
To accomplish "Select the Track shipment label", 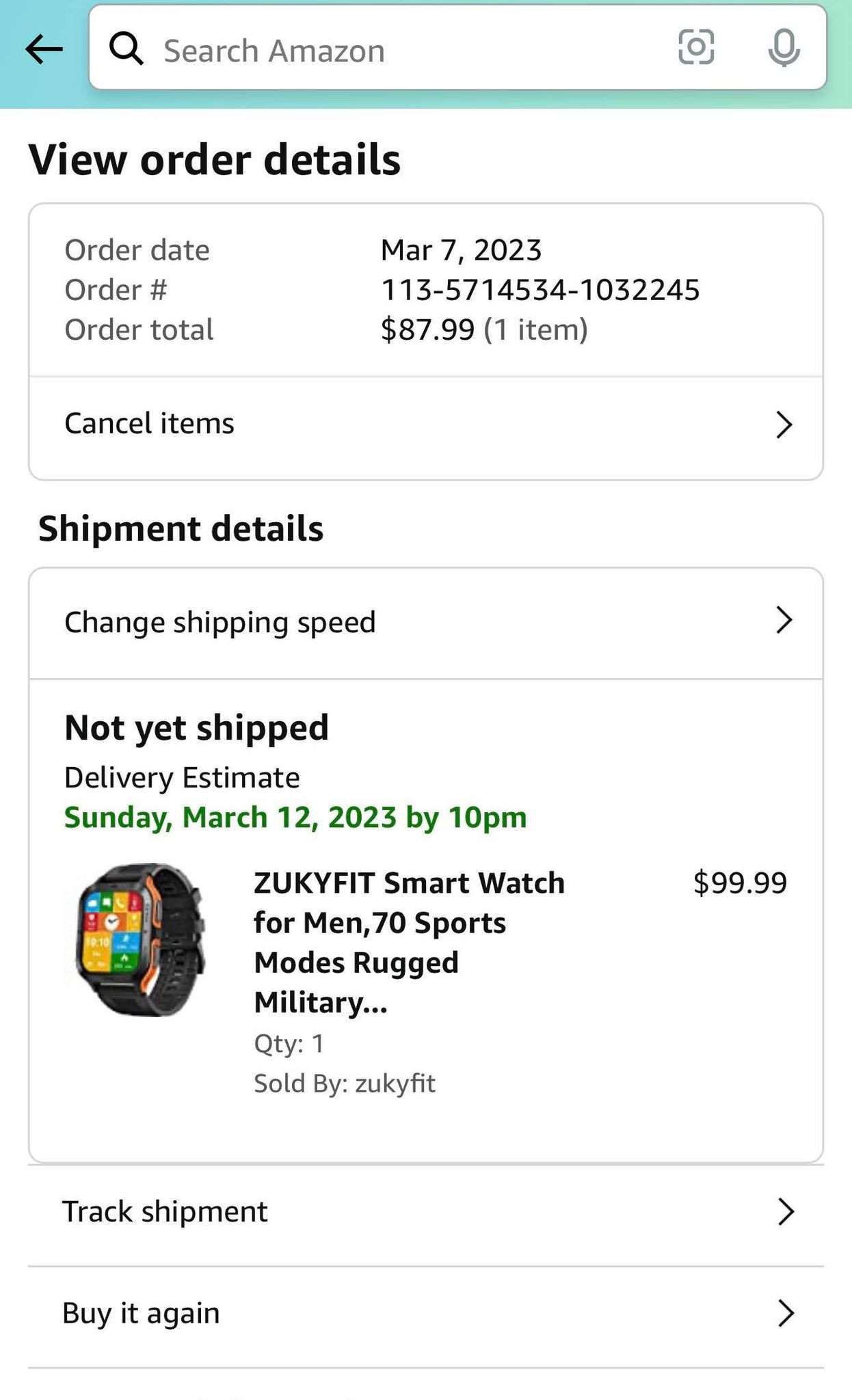I will click(x=165, y=1212).
